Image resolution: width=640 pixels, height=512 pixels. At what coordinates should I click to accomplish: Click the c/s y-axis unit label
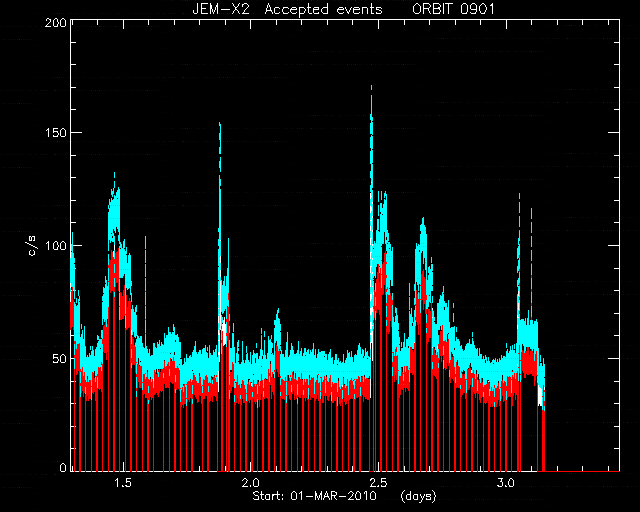tap(33, 246)
